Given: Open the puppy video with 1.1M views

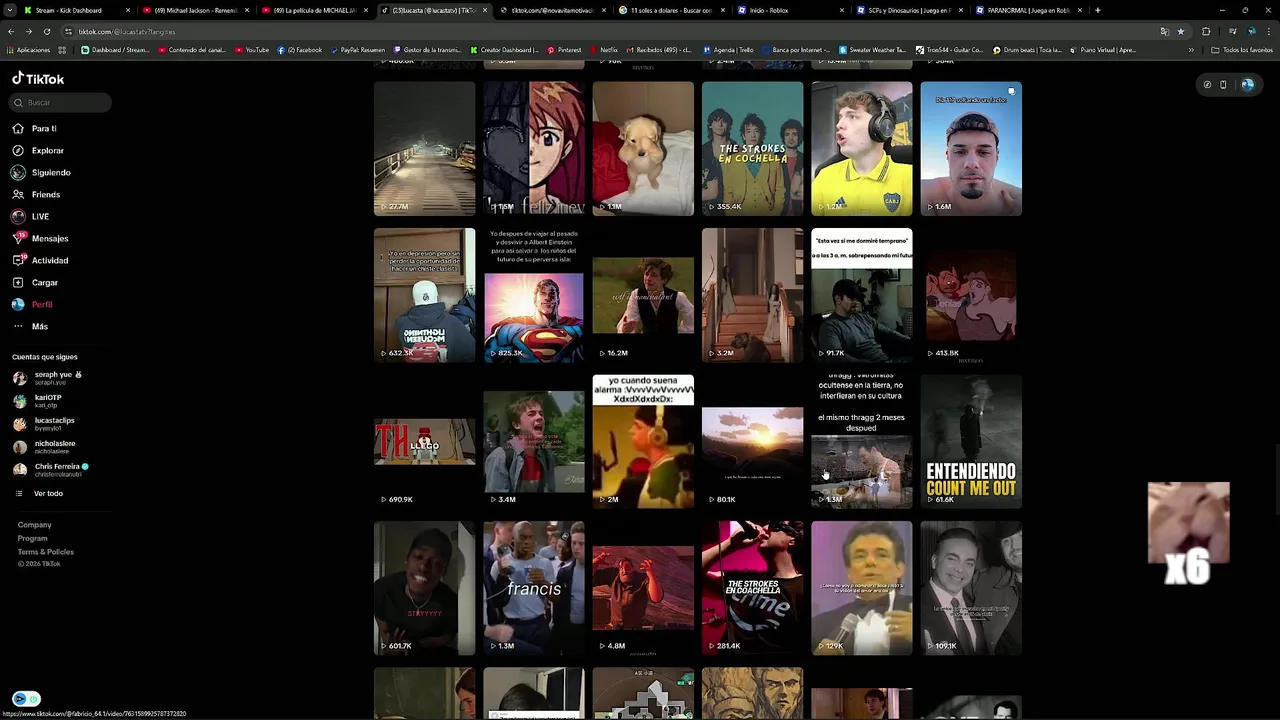Looking at the screenshot, I should pos(643,148).
